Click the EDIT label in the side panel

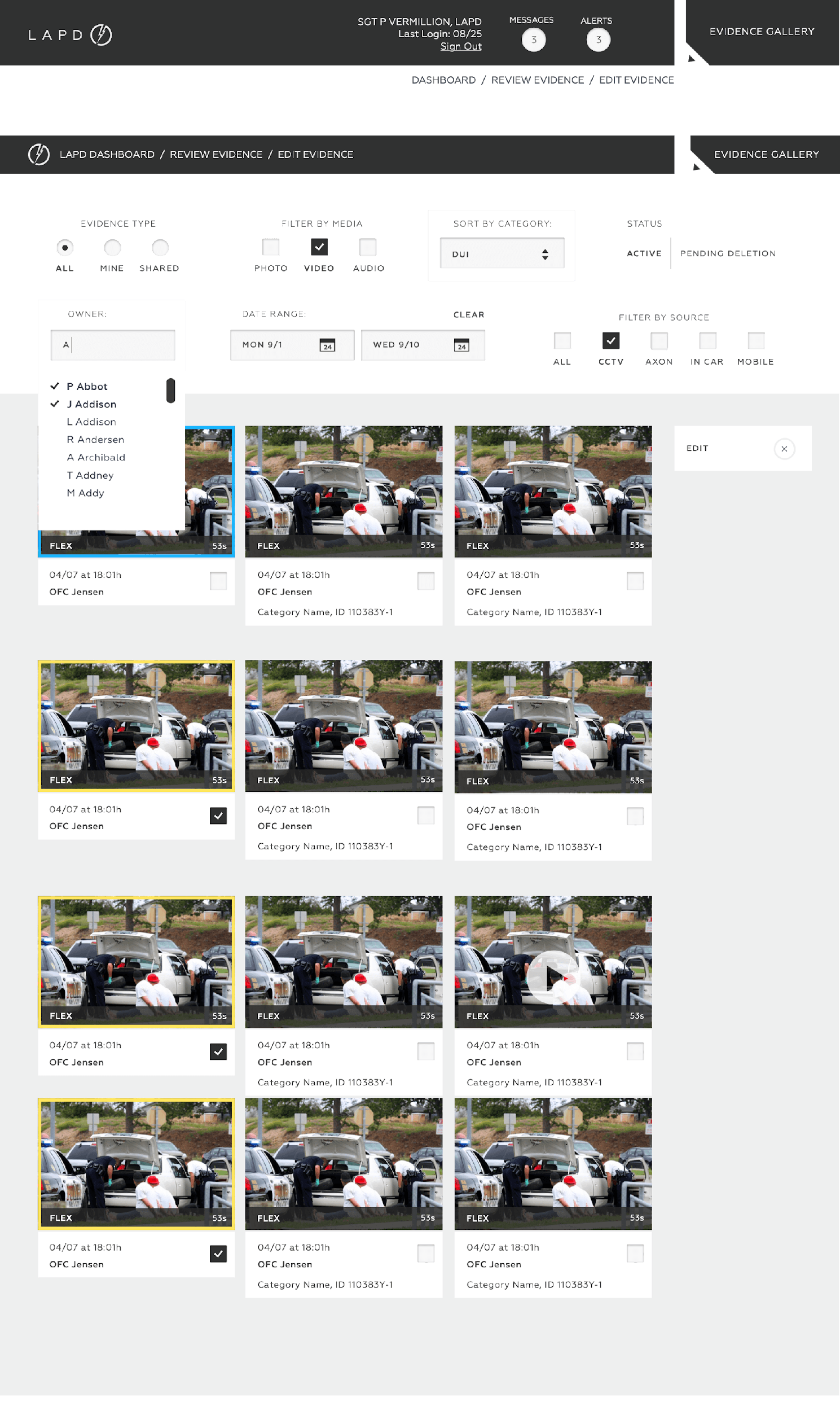click(697, 448)
